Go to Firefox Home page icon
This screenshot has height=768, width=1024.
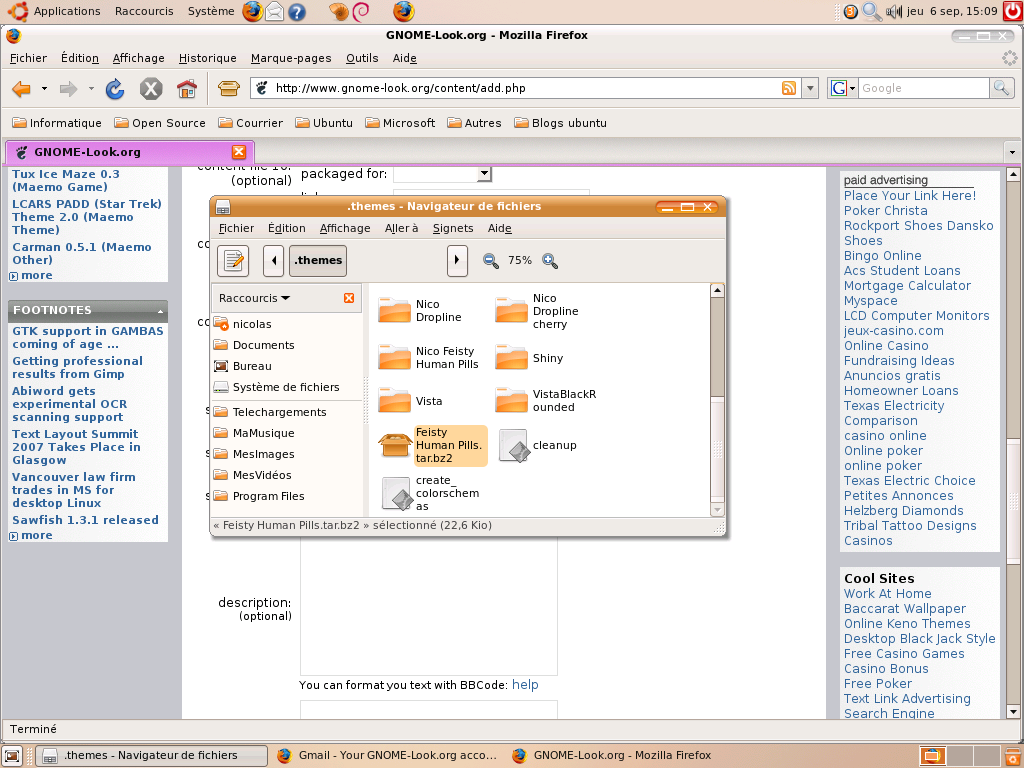[187, 88]
